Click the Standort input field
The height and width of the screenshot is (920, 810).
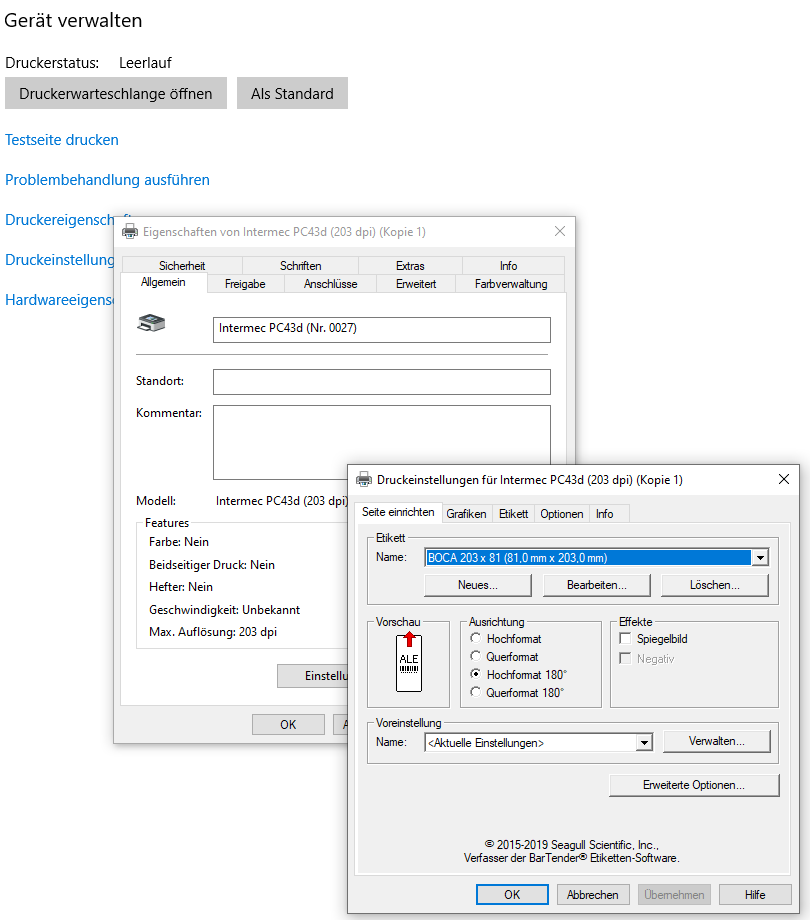click(382, 382)
